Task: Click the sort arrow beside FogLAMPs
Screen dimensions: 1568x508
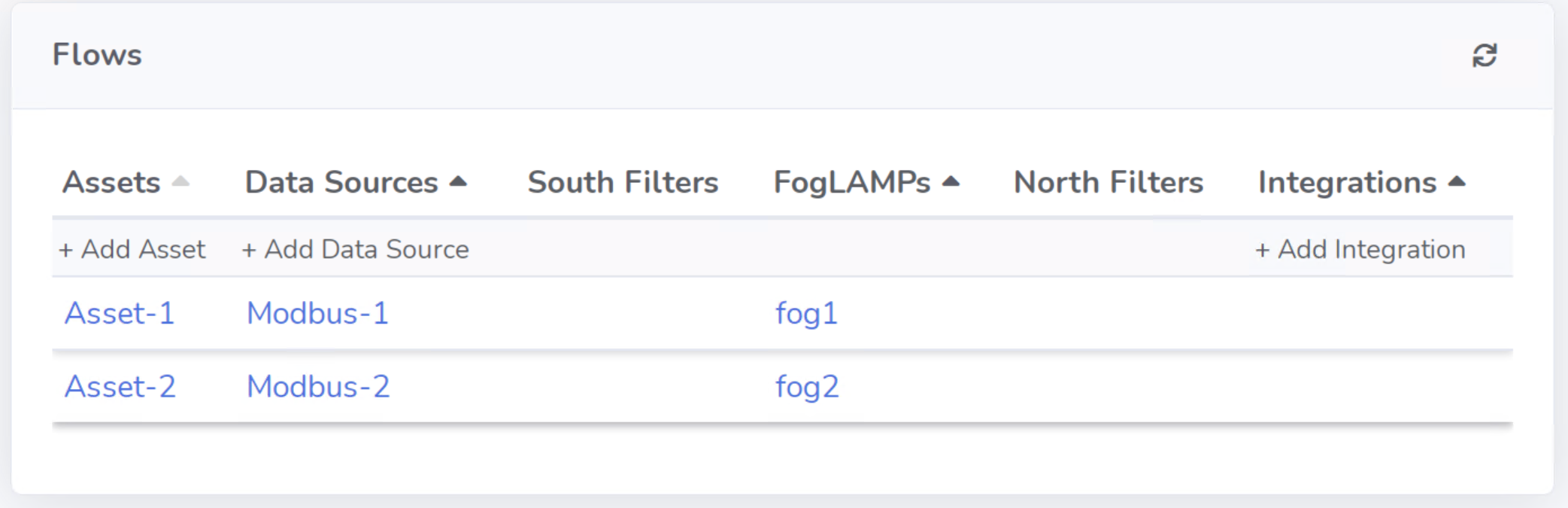Action: coord(951,181)
